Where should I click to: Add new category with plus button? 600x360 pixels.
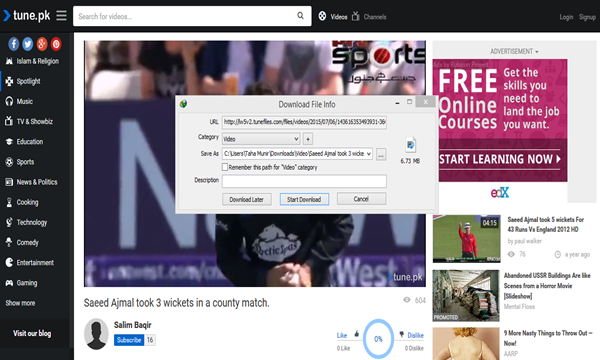pyautogui.click(x=308, y=139)
